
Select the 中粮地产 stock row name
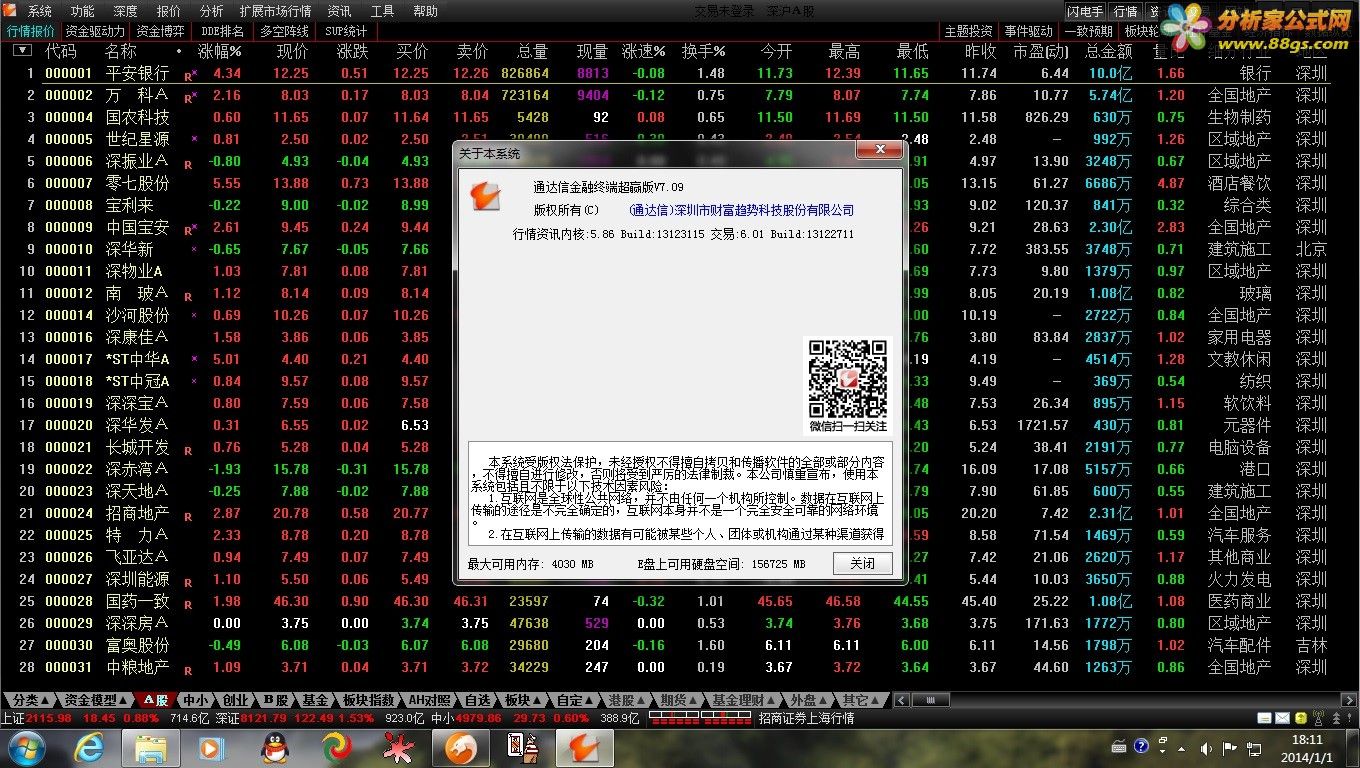[x=137, y=667]
